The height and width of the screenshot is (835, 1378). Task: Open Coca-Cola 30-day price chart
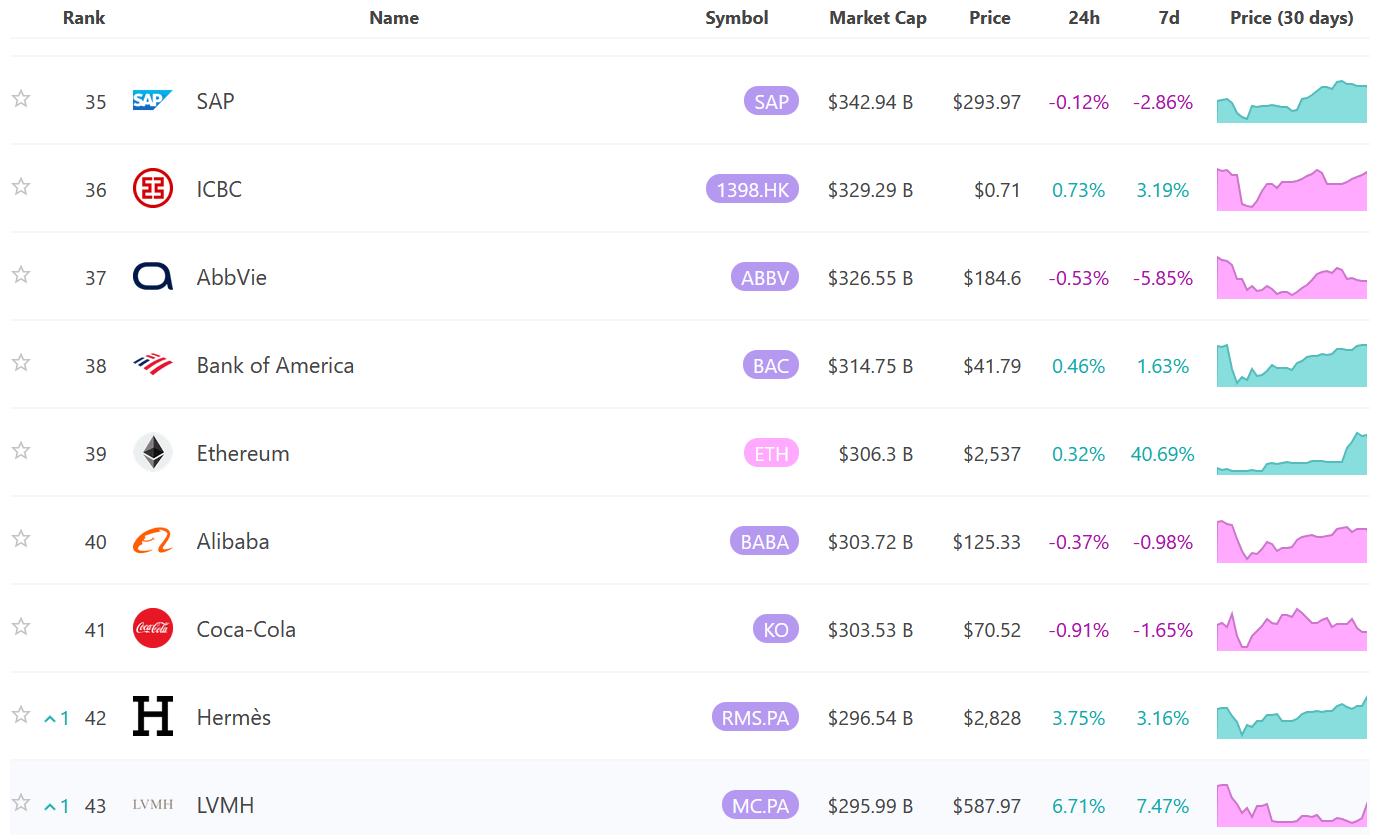pos(1292,629)
